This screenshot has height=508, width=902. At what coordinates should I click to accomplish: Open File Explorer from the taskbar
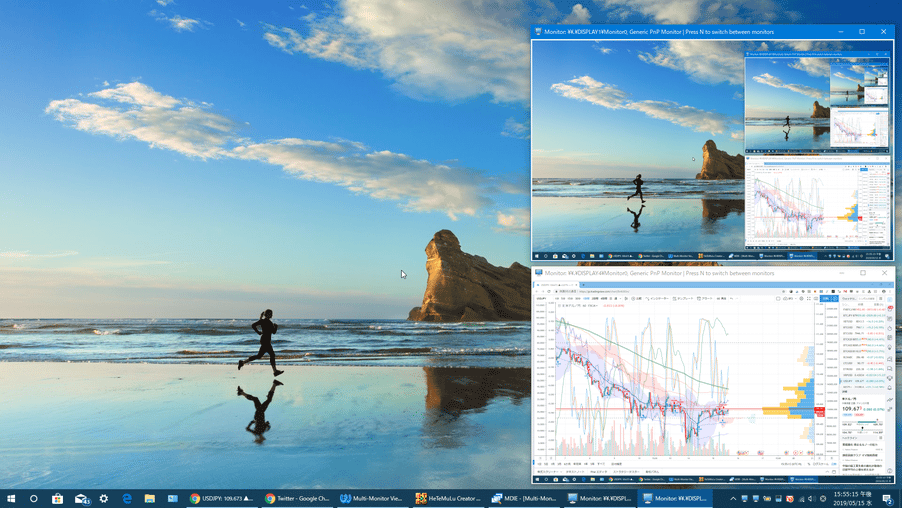150,498
